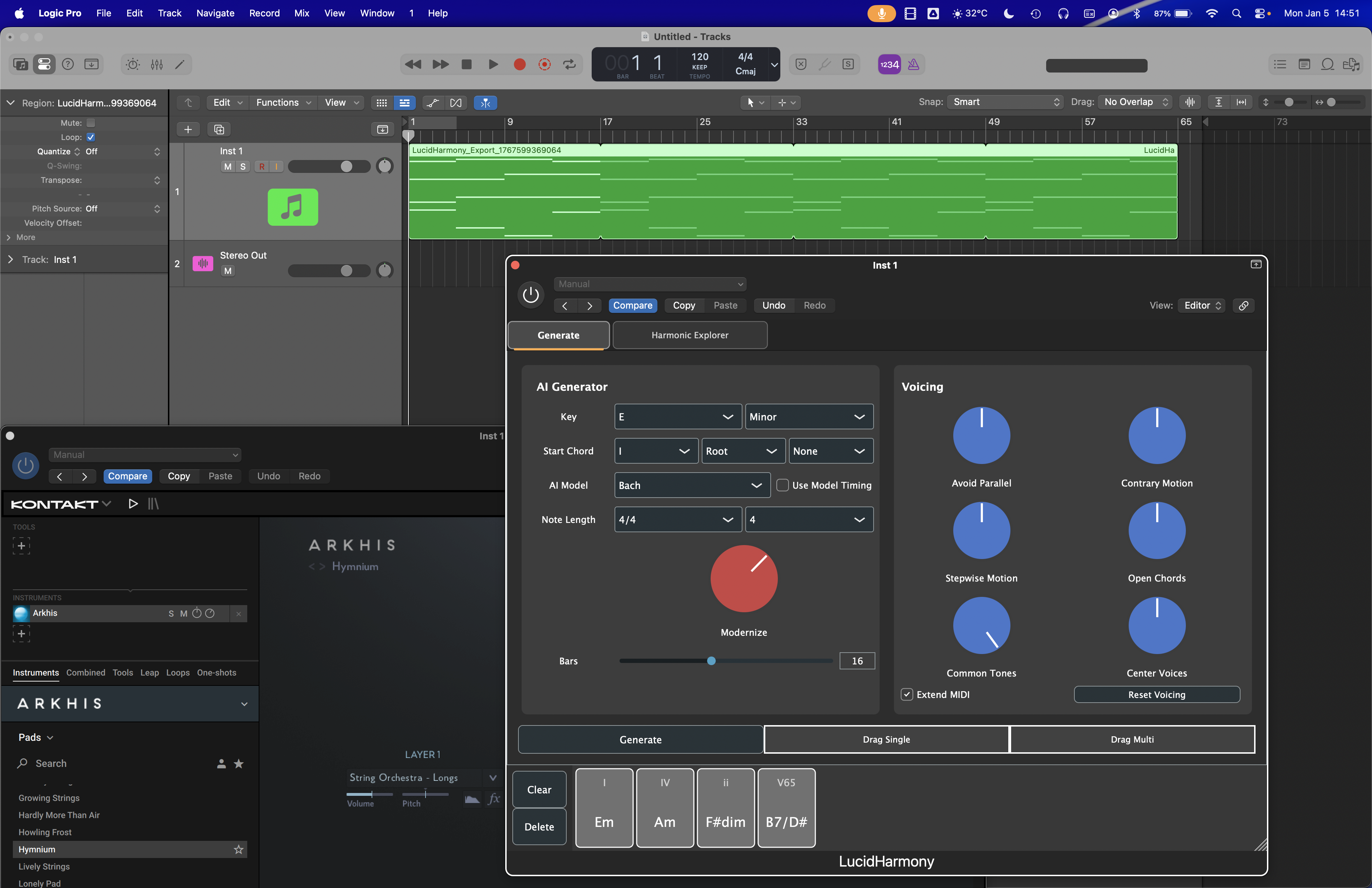Open Editors pencil icon in toolbar
This screenshot has width=1372, height=888.
pyautogui.click(x=180, y=65)
